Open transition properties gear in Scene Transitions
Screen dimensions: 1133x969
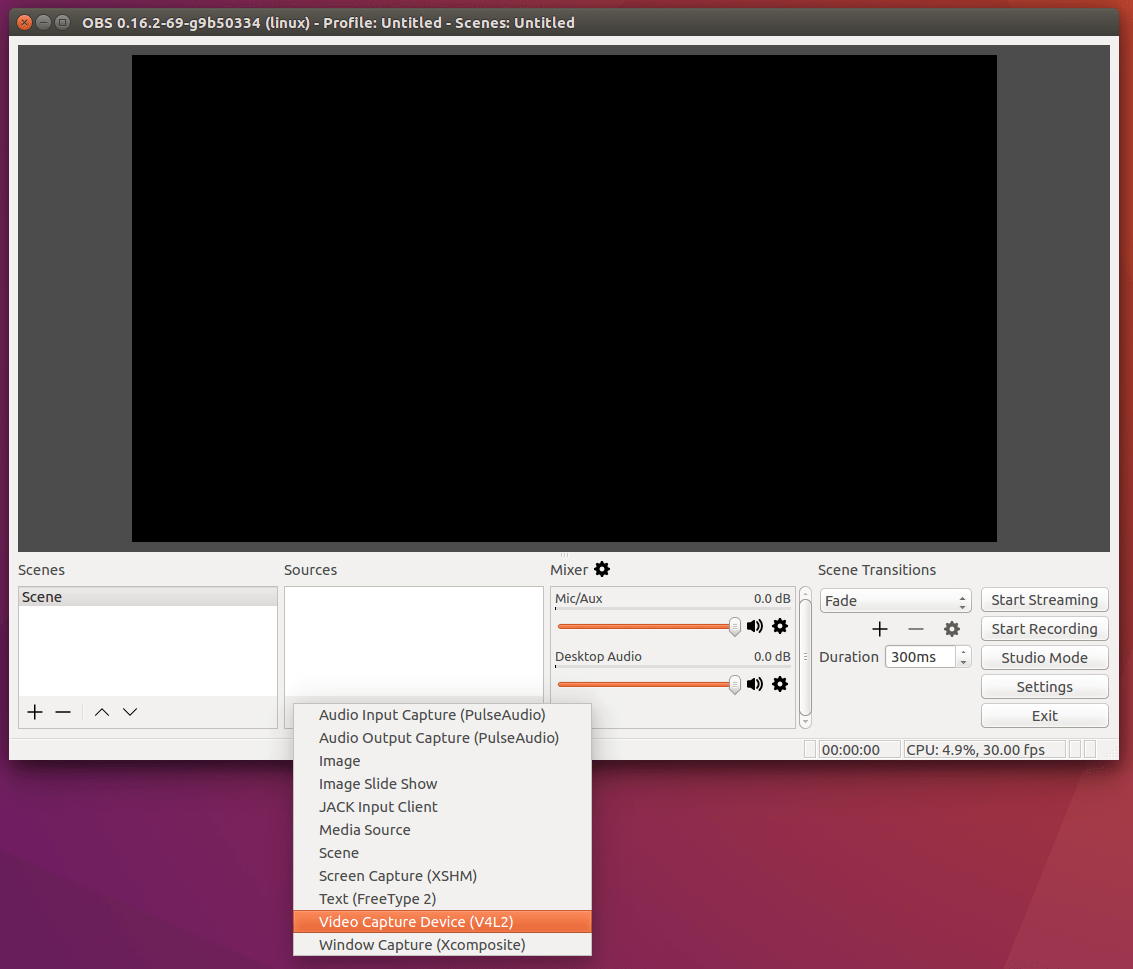tap(951, 629)
